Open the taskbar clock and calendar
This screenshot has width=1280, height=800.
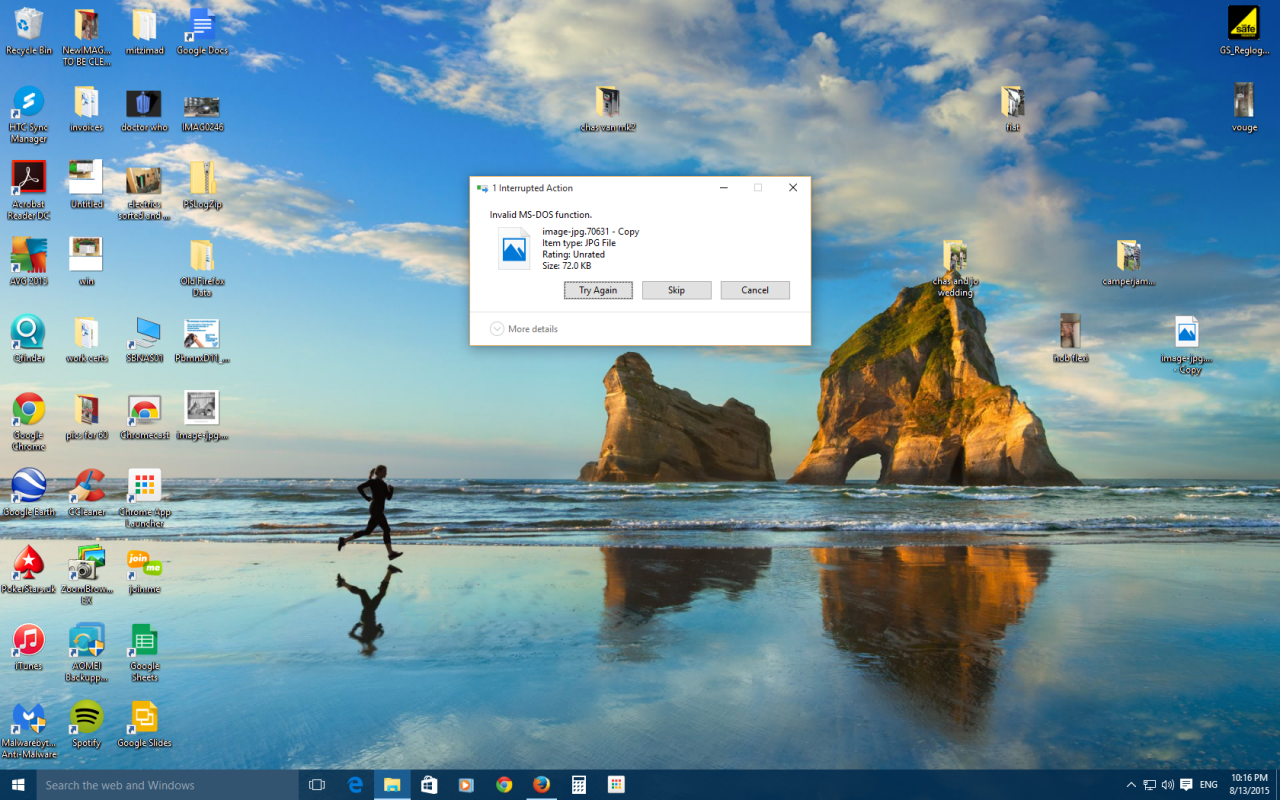[x=1248, y=785]
